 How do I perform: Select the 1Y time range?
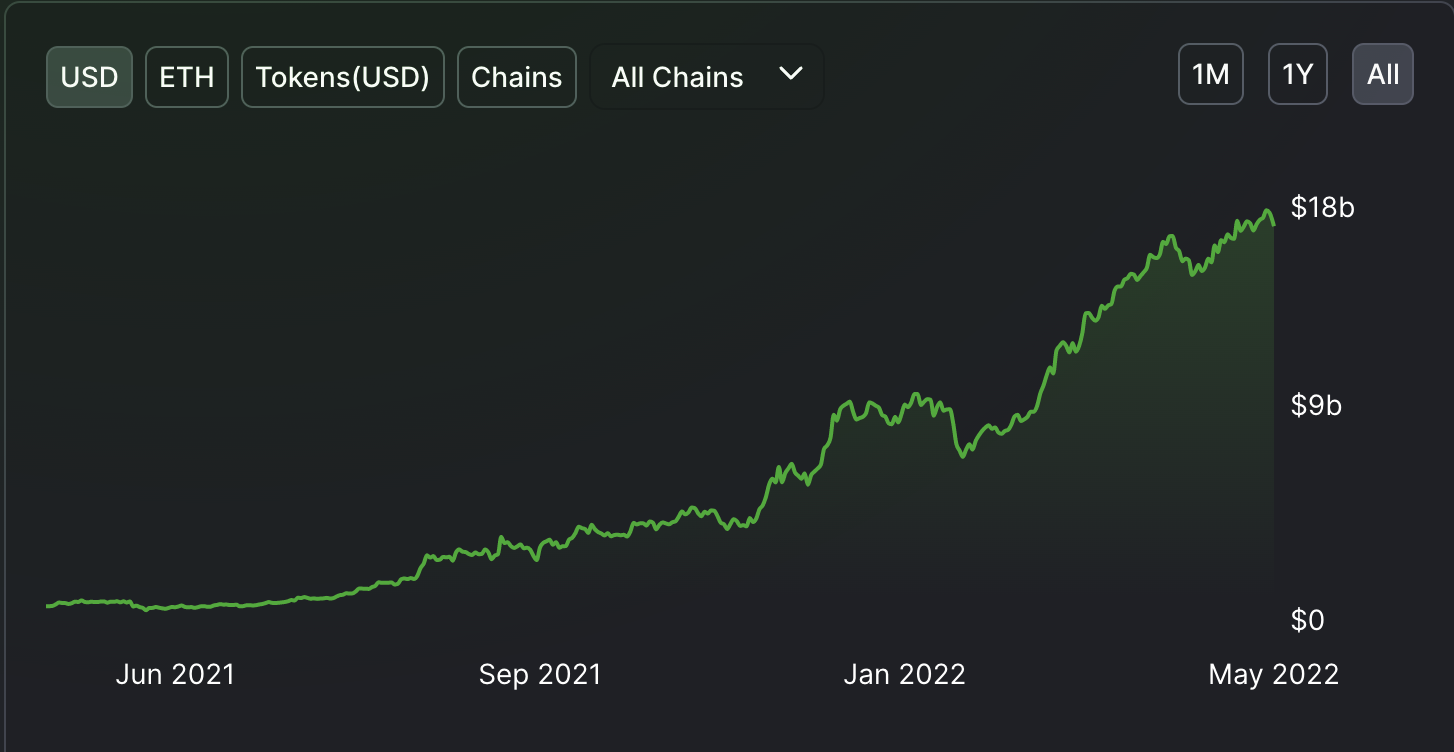click(x=1297, y=74)
